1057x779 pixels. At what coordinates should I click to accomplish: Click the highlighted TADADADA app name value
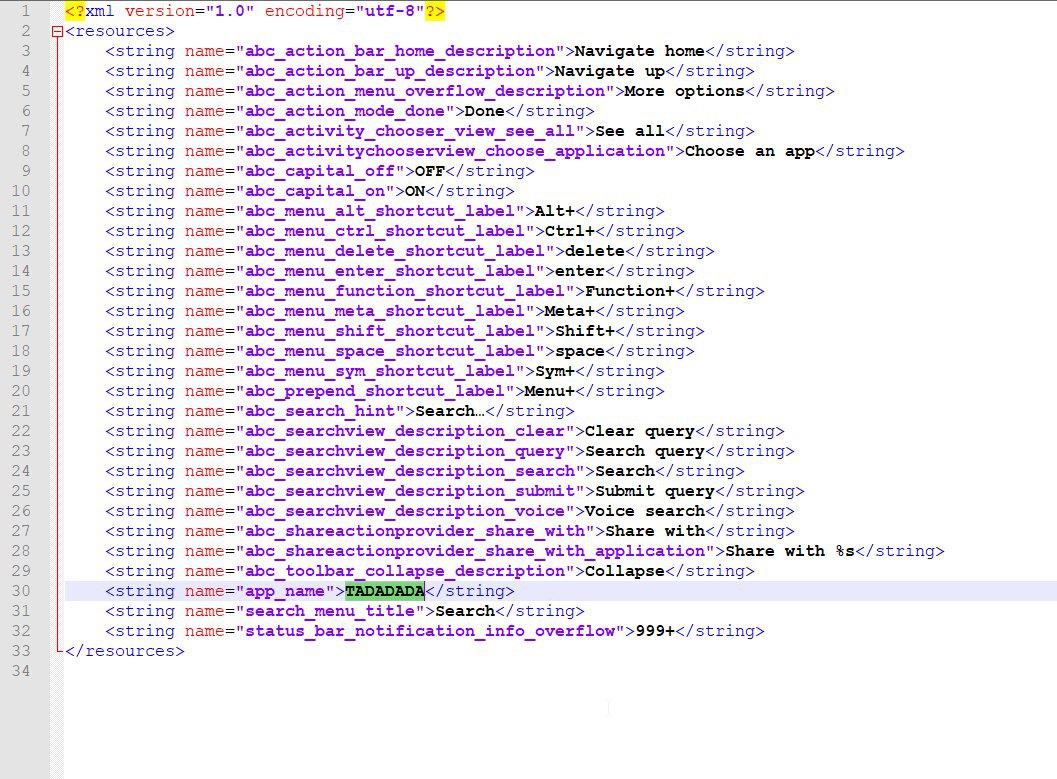point(385,591)
